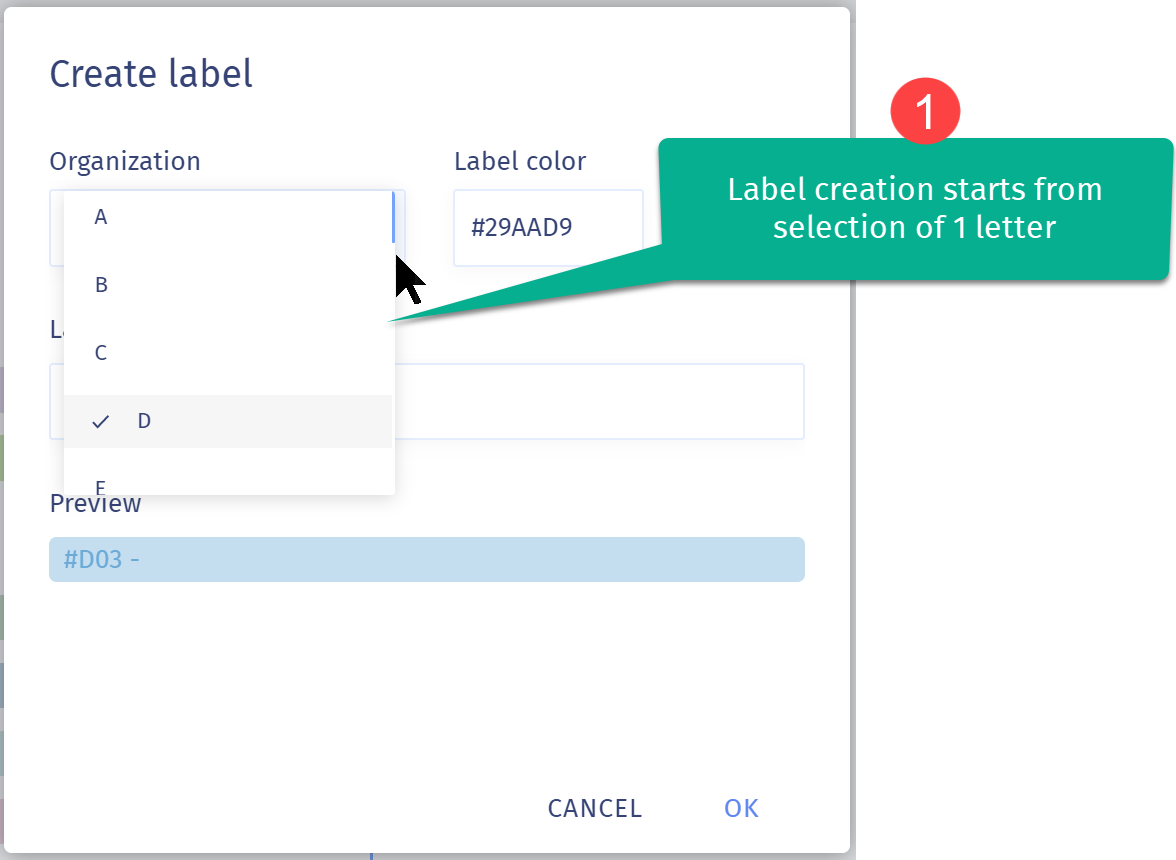The image size is (1176, 860).
Task: Click the #D03 preview label bar
Action: (x=427, y=559)
